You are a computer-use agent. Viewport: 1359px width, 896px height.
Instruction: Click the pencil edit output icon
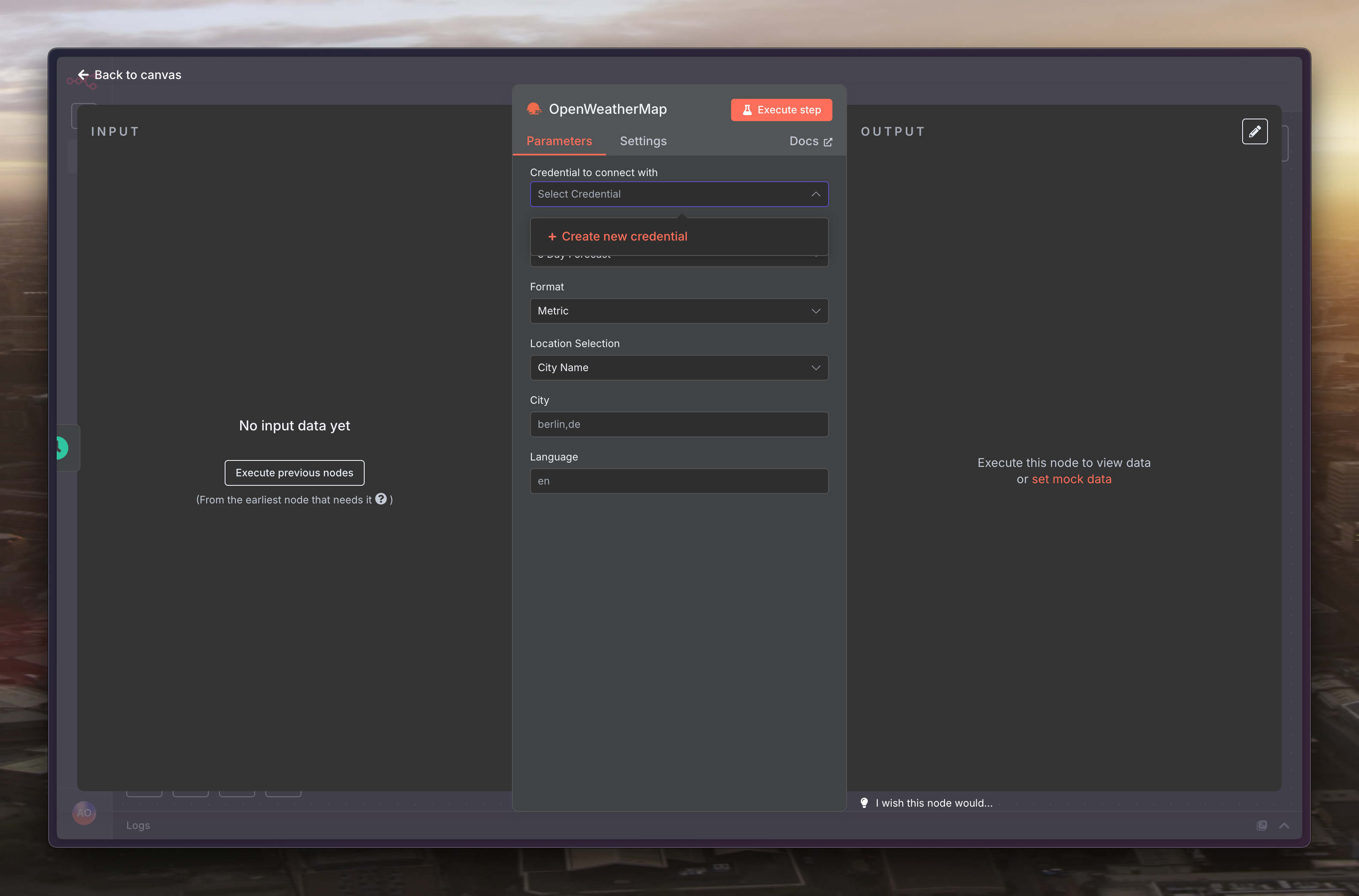(x=1255, y=131)
